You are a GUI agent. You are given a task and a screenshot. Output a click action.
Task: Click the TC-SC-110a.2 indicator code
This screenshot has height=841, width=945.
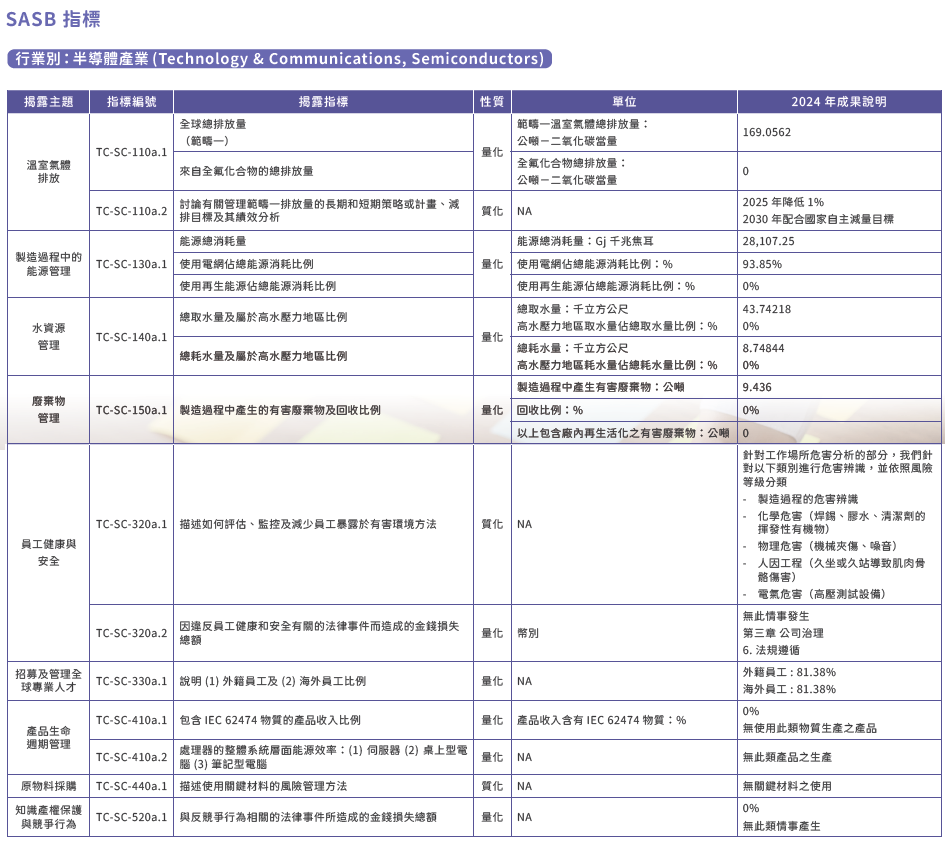point(131,211)
